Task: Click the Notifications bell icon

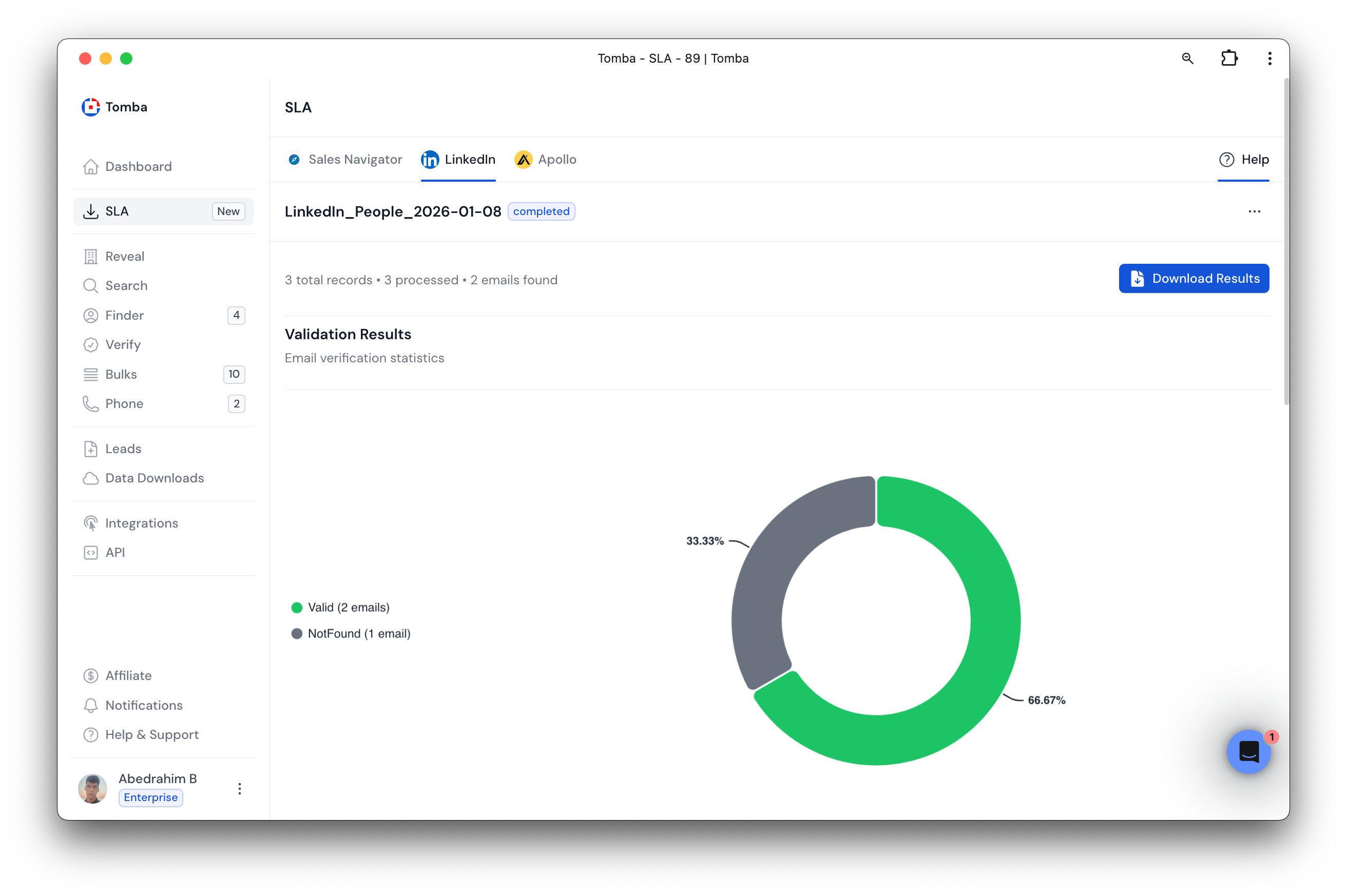Action: (90, 706)
